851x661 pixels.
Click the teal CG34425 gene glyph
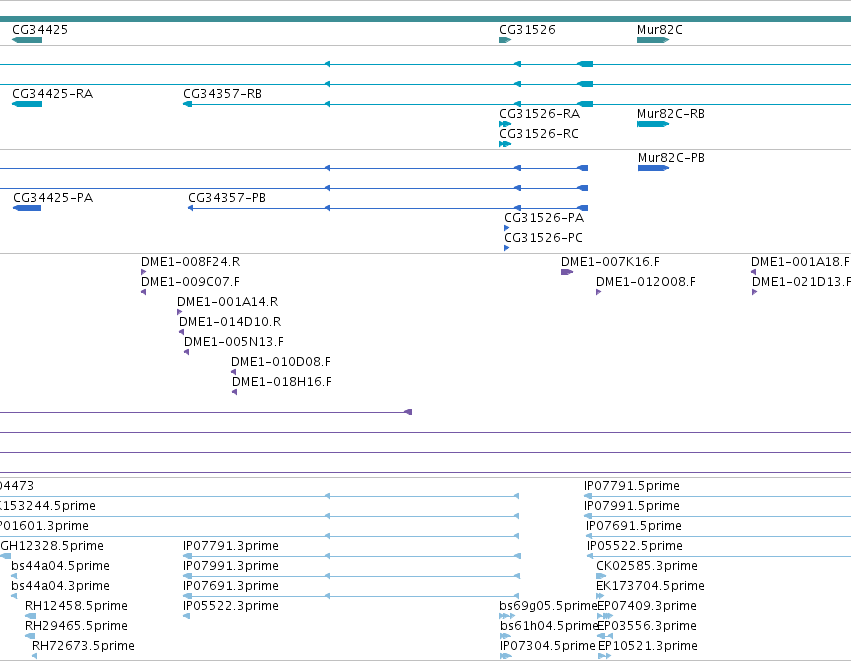(x=27, y=40)
